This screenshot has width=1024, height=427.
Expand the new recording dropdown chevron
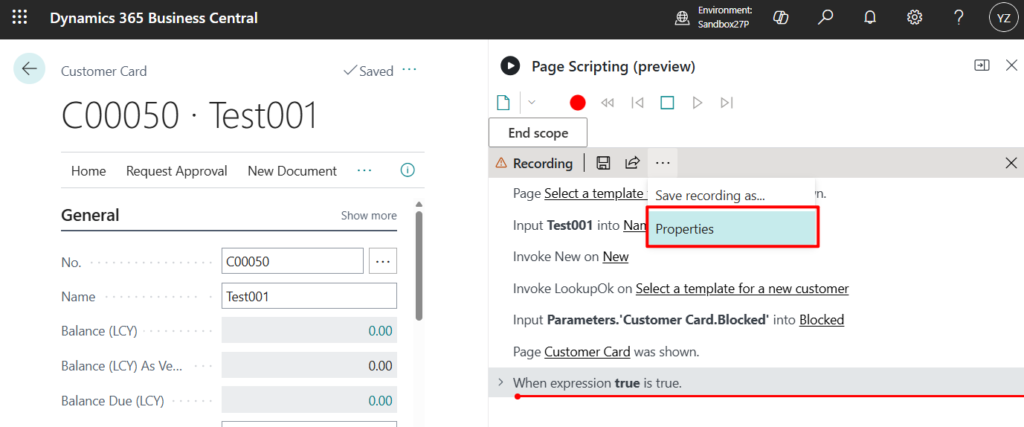pos(532,102)
